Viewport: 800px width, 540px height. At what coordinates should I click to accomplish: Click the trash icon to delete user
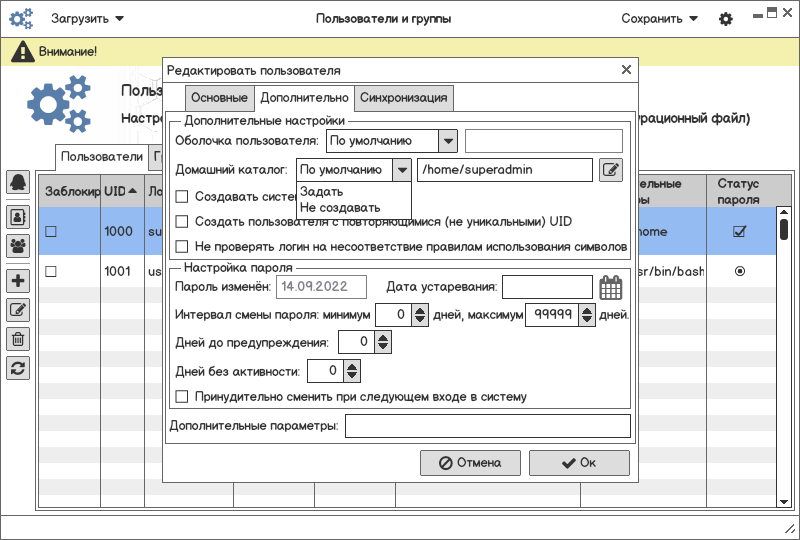(x=18, y=339)
